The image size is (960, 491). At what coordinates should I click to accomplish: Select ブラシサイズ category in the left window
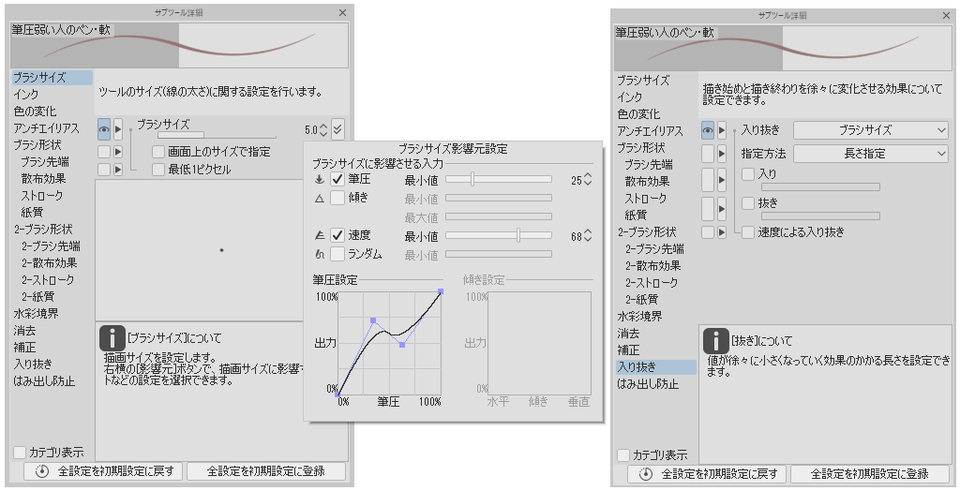52,78
